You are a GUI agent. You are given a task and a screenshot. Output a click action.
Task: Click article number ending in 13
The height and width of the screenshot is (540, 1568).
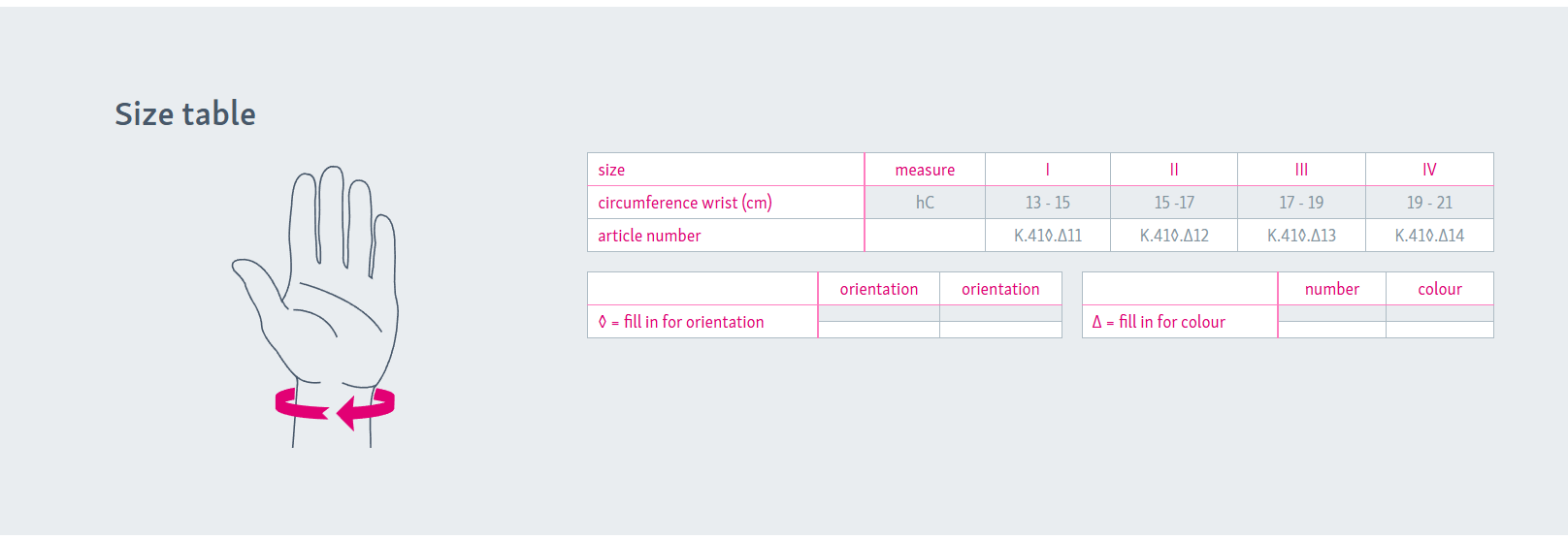point(1301,236)
